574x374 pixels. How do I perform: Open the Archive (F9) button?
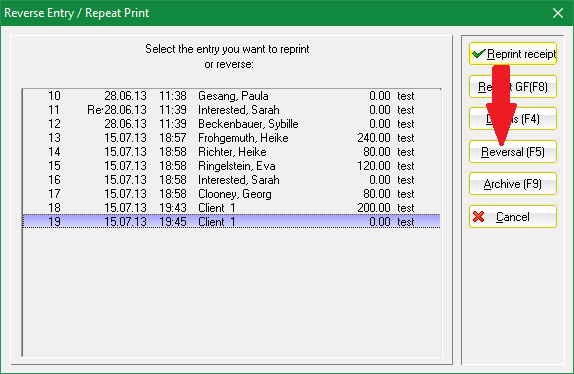[x=512, y=184]
